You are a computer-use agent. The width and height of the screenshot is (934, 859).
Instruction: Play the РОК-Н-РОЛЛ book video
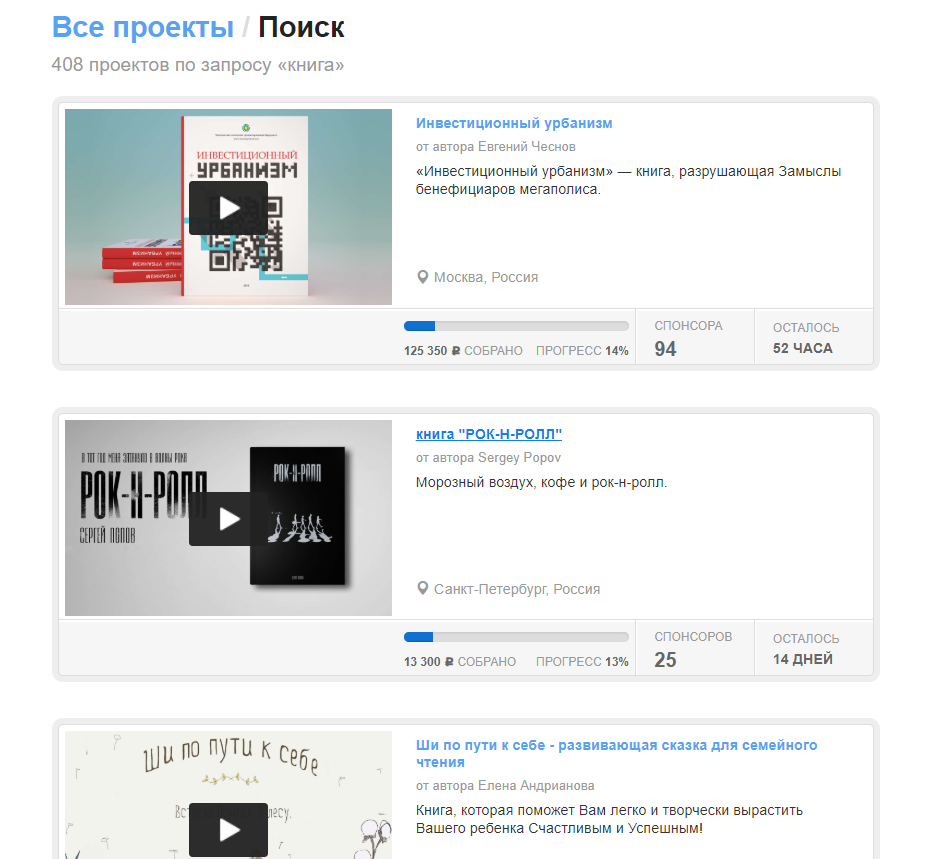click(228, 519)
